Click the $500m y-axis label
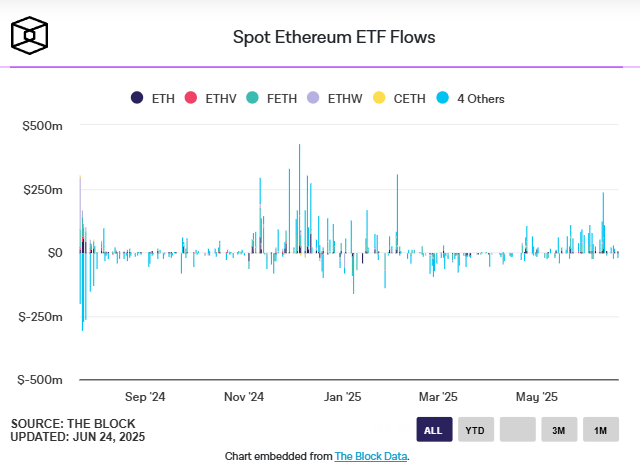The height and width of the screenshot is (468, 640). [43, 126]
